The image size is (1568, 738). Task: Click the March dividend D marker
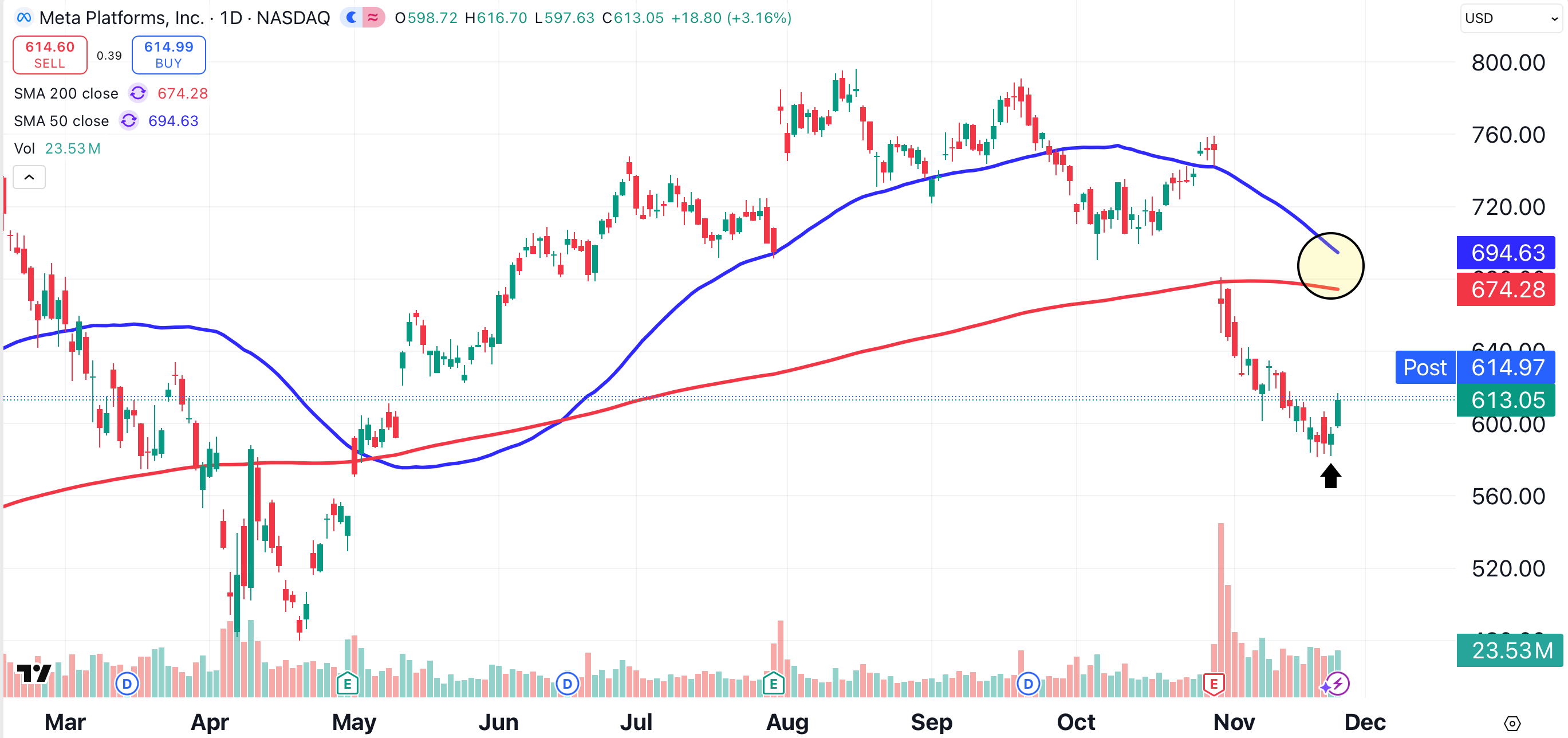pos(127,684)
